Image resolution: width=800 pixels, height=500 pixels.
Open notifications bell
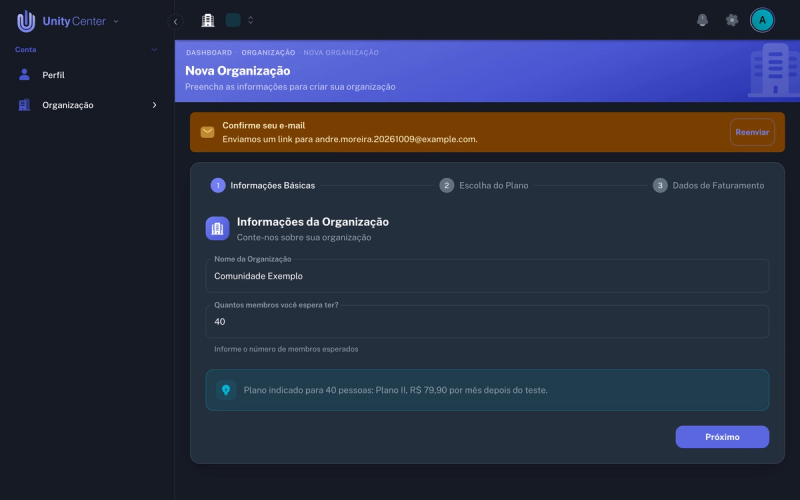tap(703, 20)
